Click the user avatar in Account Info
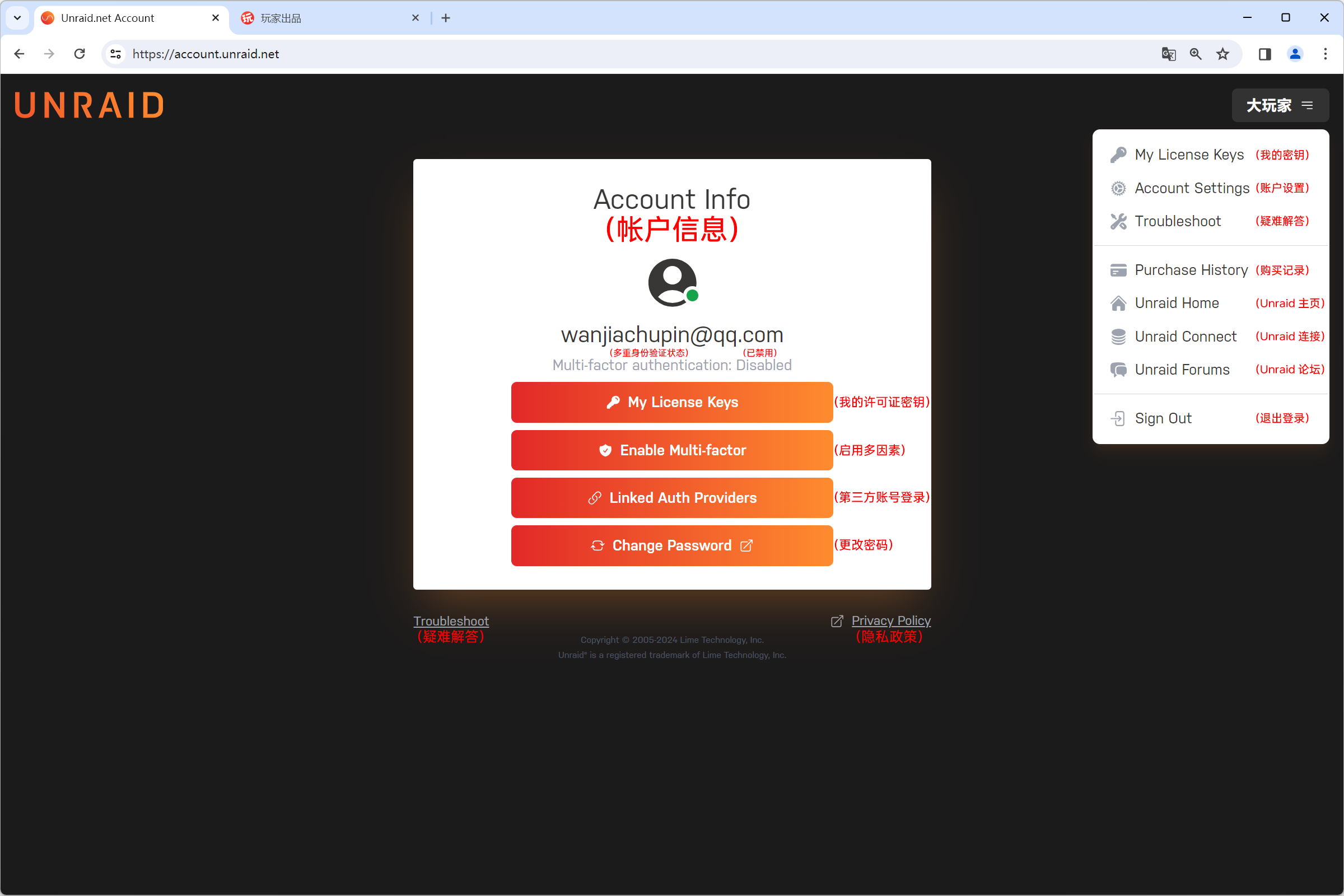The height and width of the screenshot is (896, 1344). coord(673,282)
